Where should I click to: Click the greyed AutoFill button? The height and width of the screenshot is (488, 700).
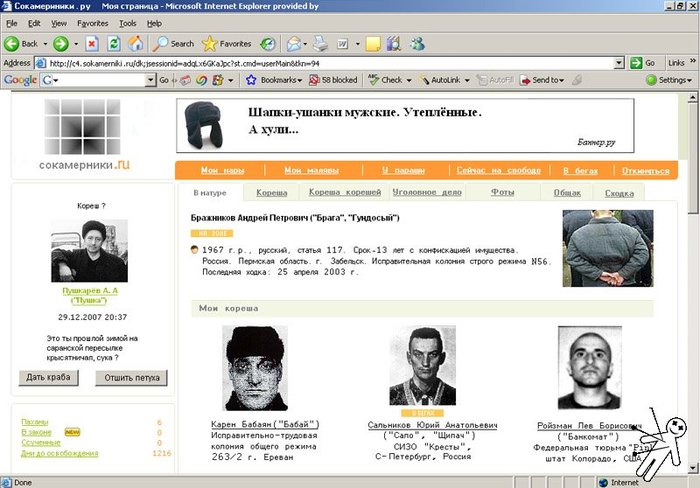(x=495, y=80)
